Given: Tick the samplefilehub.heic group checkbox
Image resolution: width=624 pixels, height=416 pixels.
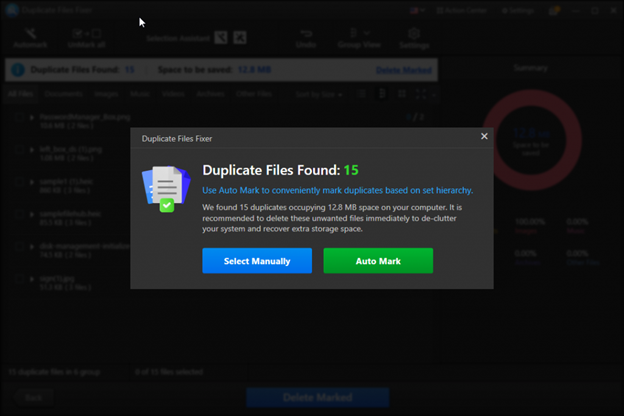Looking at the screenshot, I should tap(19, 214).
